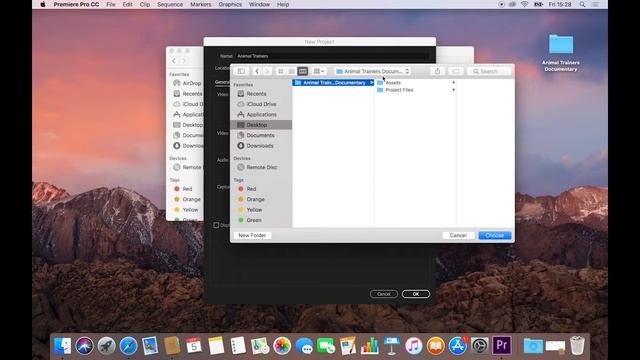Select Red tag in background Finder window
Viewport: 640px width, 360px height.
point(187,189)
